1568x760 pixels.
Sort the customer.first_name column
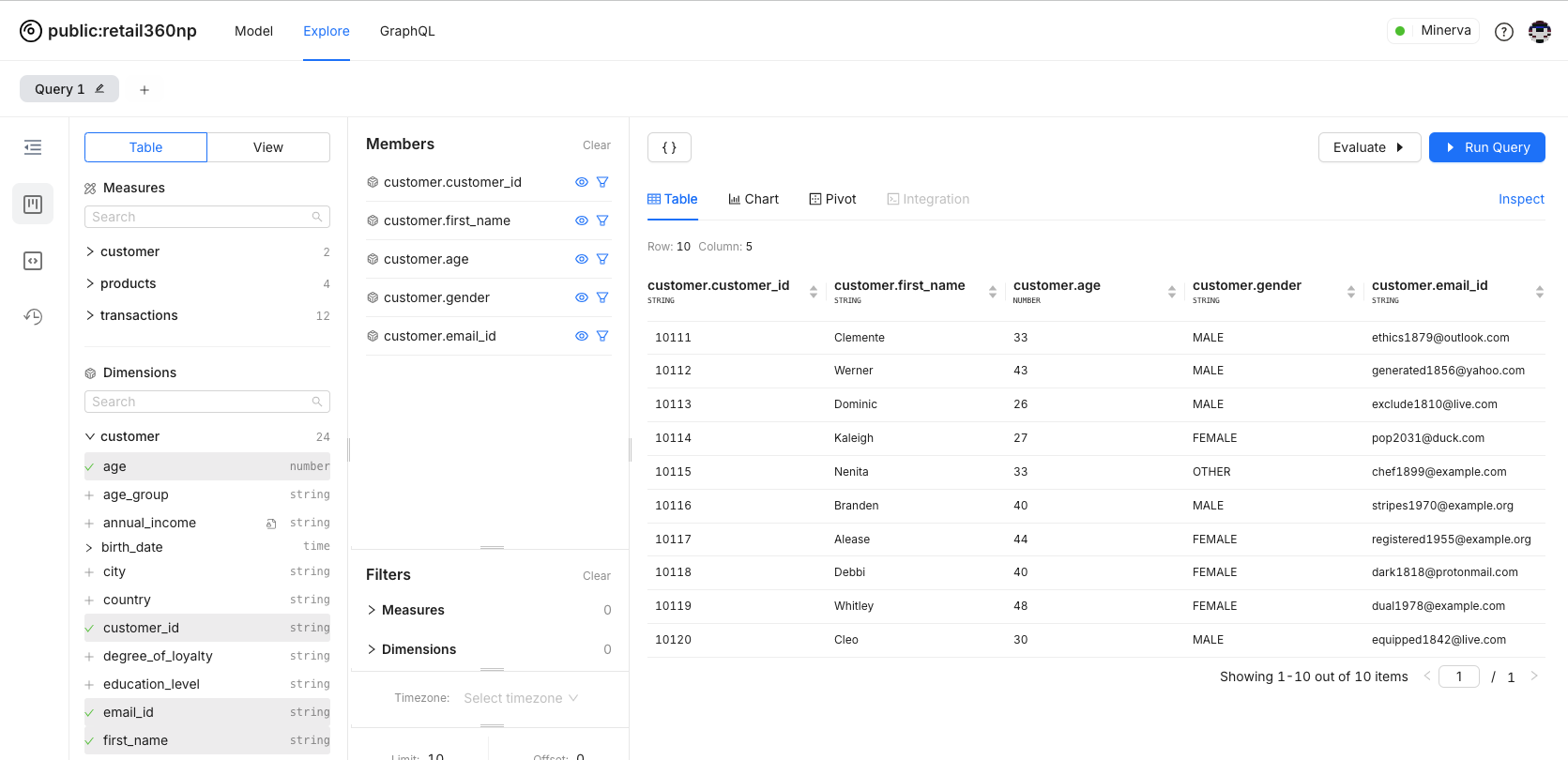[993, 292]
